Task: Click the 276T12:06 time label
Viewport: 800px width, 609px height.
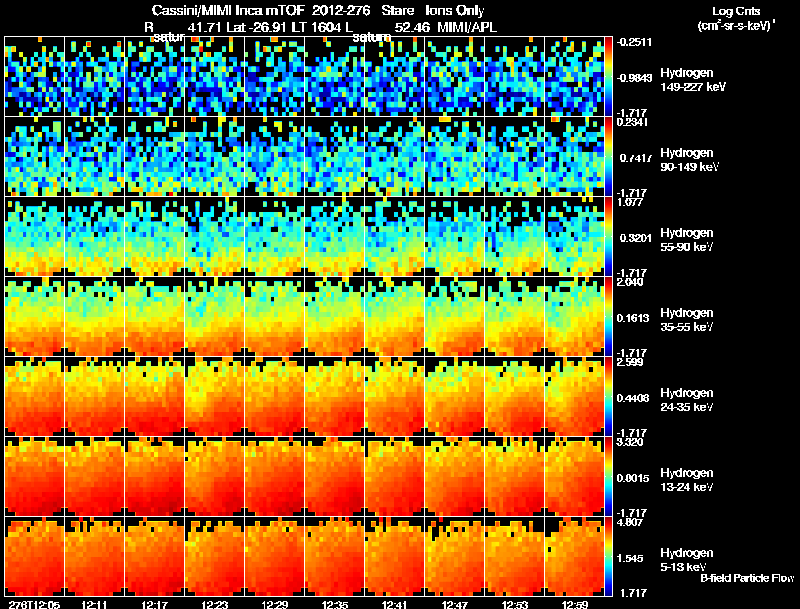Action: click(x=35, y=604)
